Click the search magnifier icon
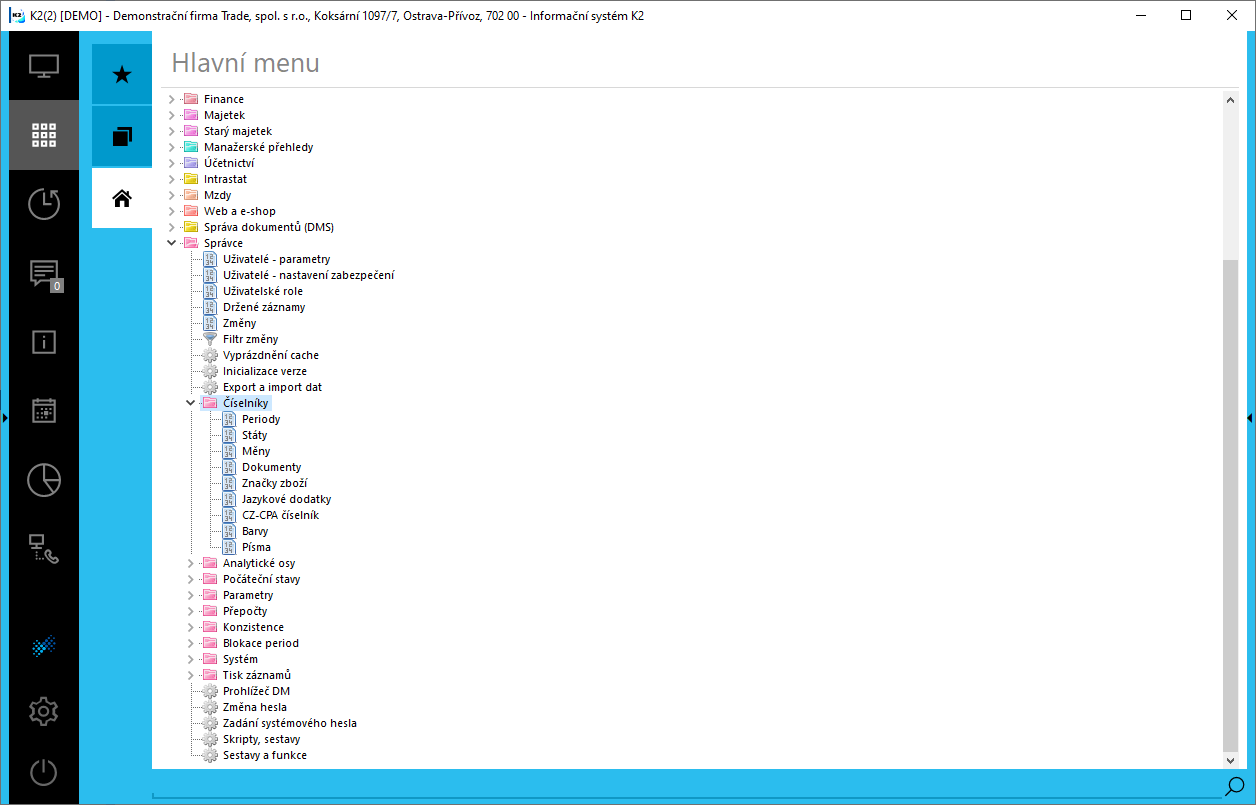1256x805 pixels. pos(1234,786)
